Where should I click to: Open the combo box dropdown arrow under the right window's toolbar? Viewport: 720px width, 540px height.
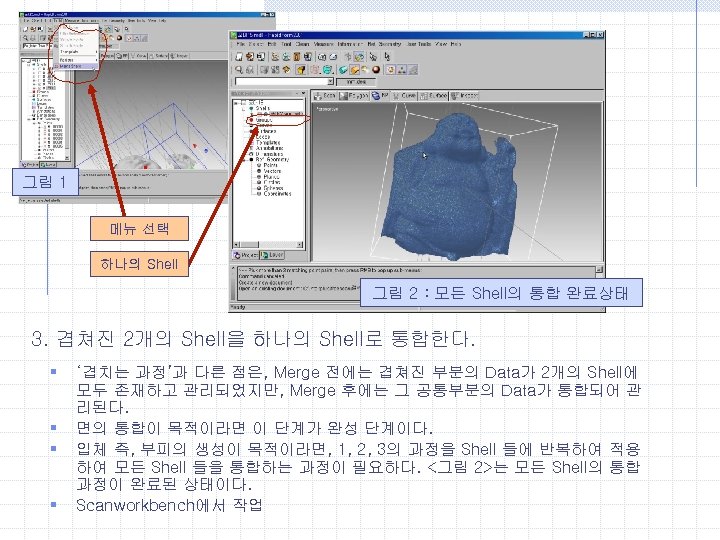point(330,82)
